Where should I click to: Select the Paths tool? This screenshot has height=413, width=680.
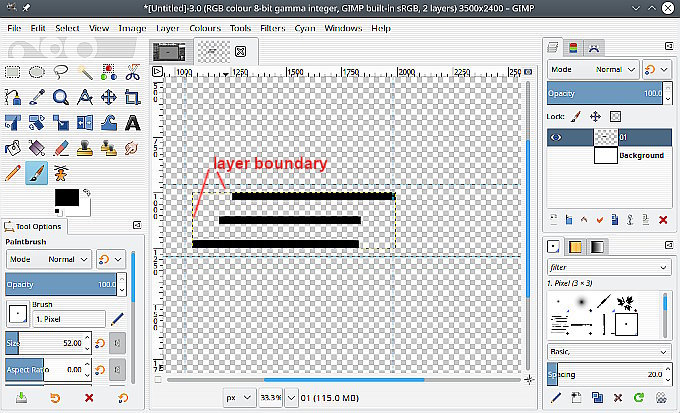pyautogui.click(x=12, y=97)
